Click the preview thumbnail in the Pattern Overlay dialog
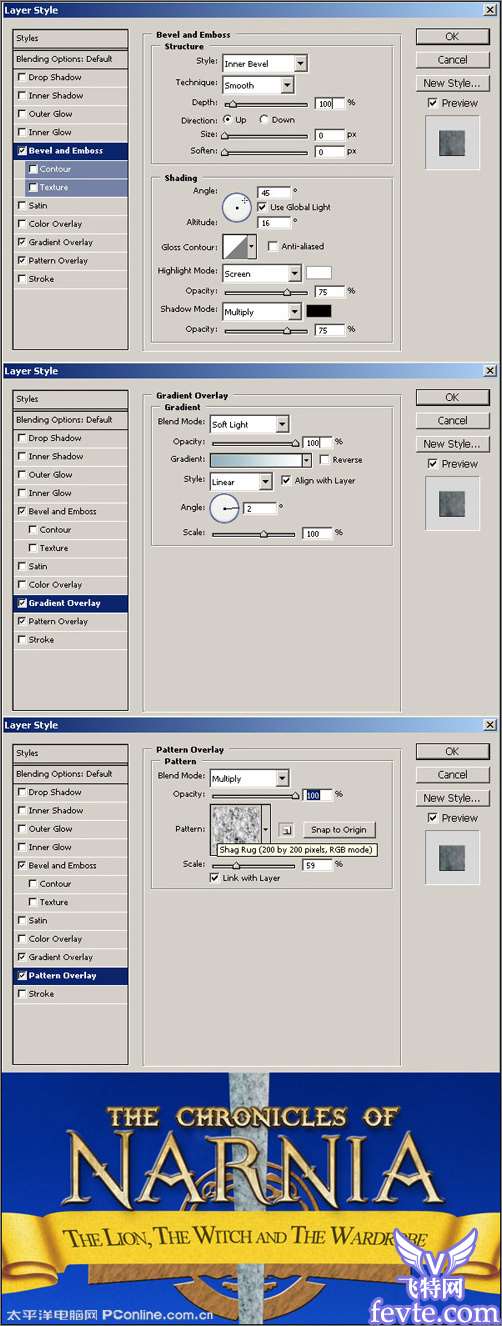The height and width of the screenshot is (1326, 502). click(452, 857)
